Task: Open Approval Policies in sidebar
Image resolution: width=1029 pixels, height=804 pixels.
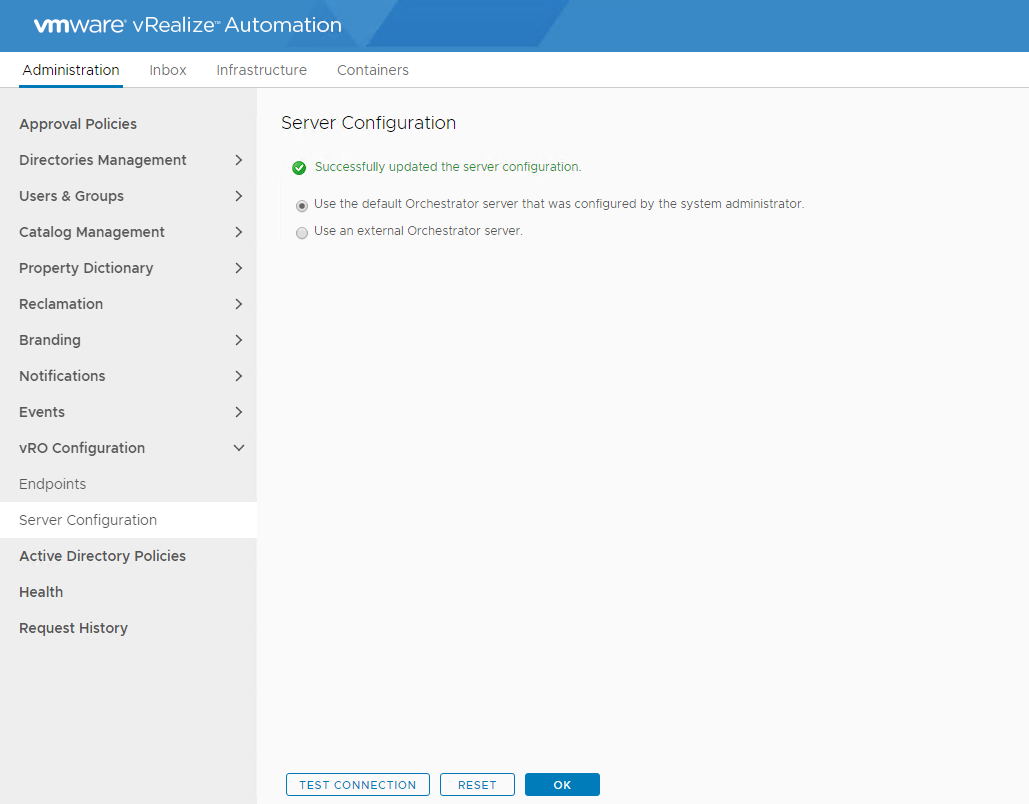Action: (x=78, y=124)
